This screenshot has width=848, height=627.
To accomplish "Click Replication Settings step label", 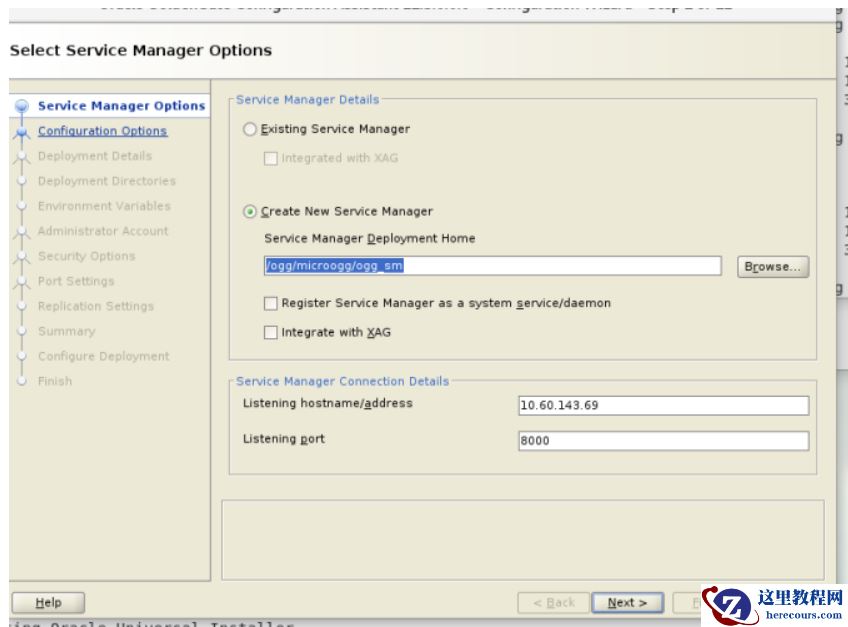I will coord(96,306).
